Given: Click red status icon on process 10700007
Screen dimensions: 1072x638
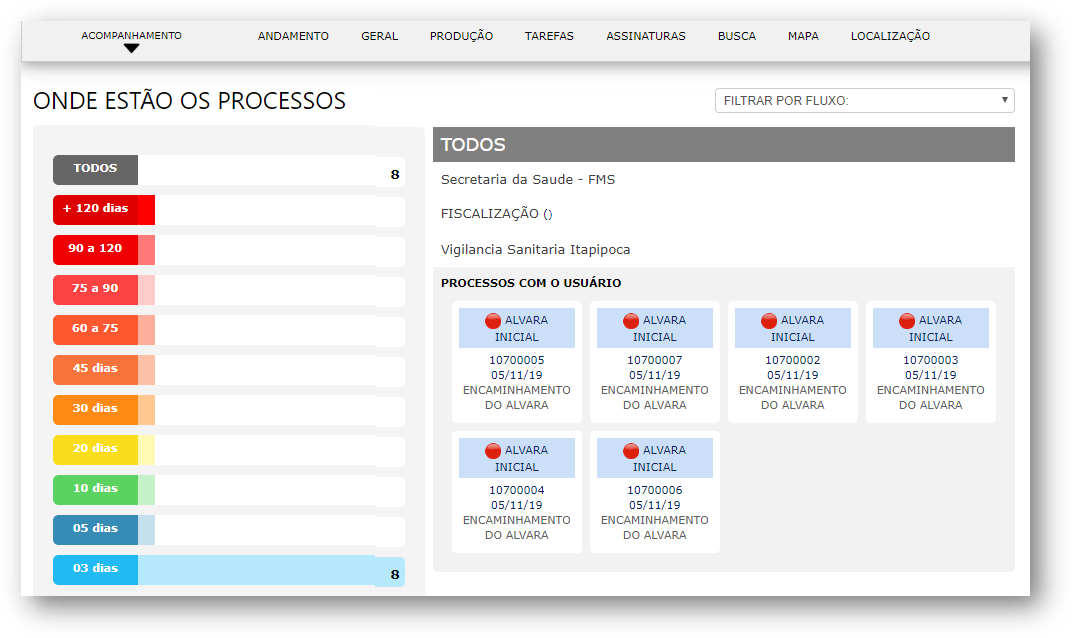Looking at the screenshot, I should pos(631,321).
